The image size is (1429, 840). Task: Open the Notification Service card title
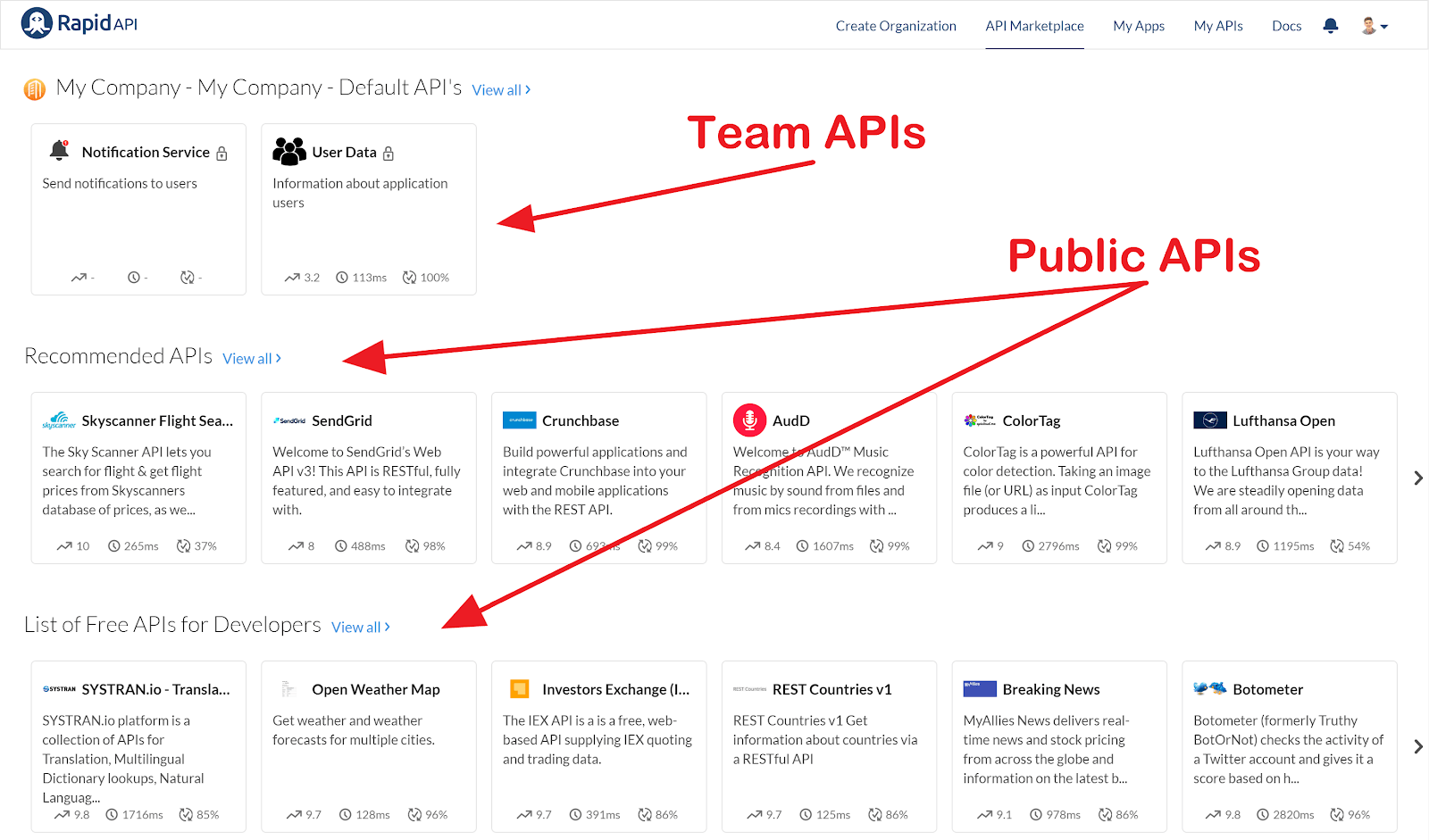click(x=146, y=153)
